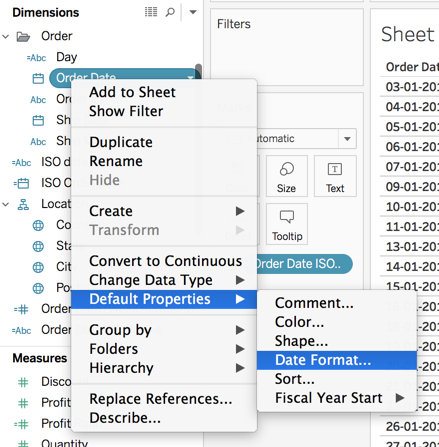Click the globe icon beside Postal field
The height and width of the screenshot is (447, 439).
point(38,288)
